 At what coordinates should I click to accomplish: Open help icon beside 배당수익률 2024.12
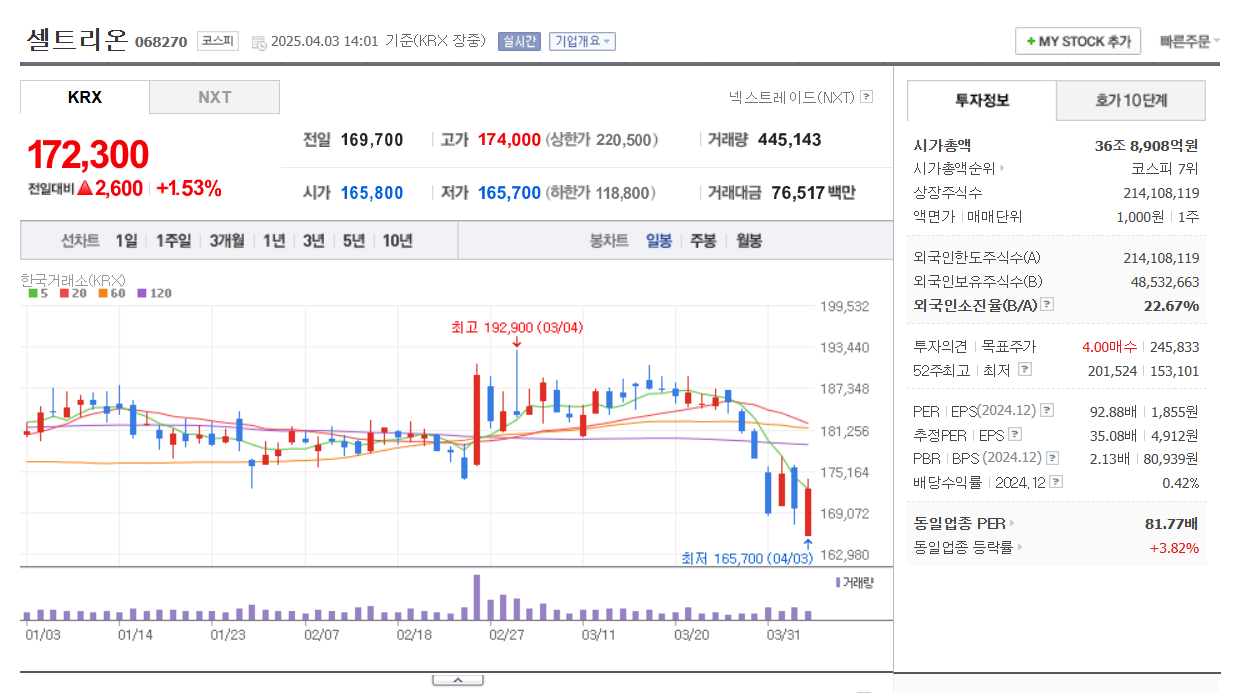(x=1056, y=482)
